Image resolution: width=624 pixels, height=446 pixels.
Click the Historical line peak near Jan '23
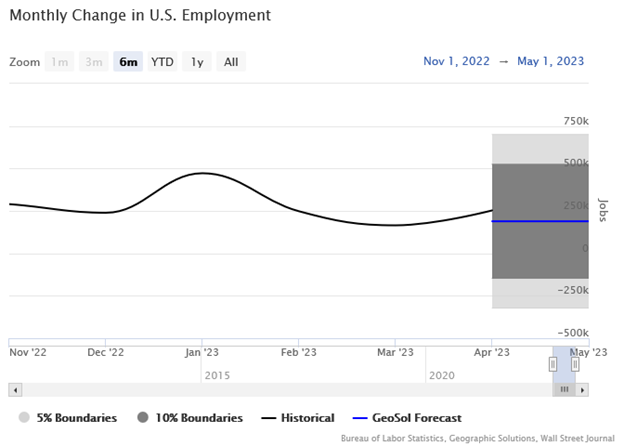click(x=203, y=173)
